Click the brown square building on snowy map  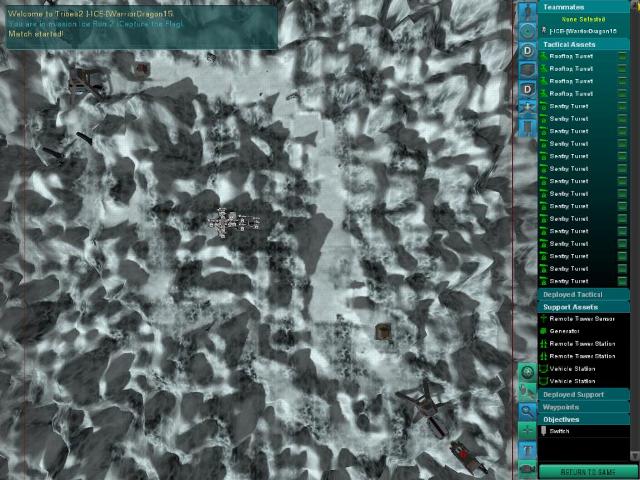(x=383, y=331)
